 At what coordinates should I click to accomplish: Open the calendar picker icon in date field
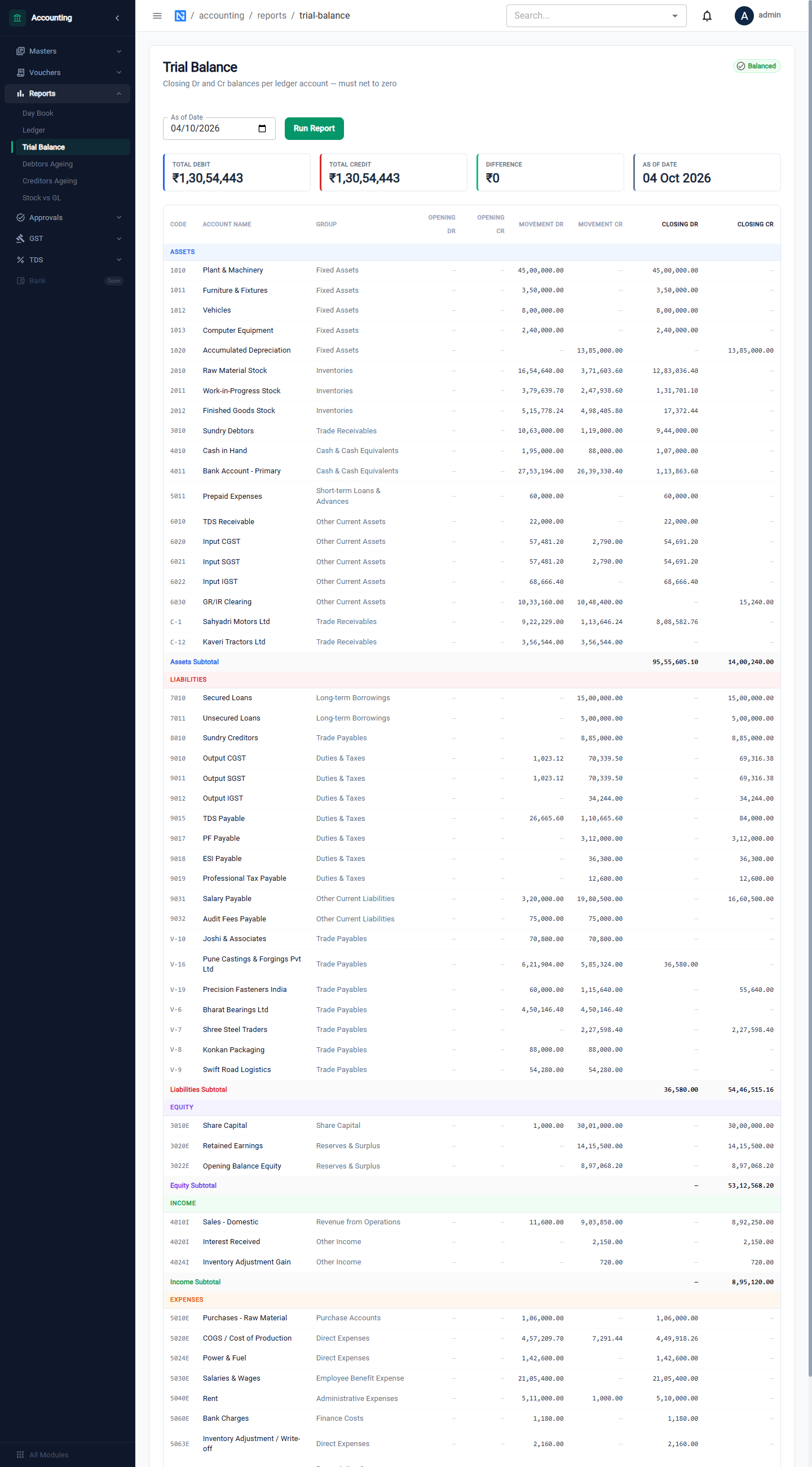(262, 129)
